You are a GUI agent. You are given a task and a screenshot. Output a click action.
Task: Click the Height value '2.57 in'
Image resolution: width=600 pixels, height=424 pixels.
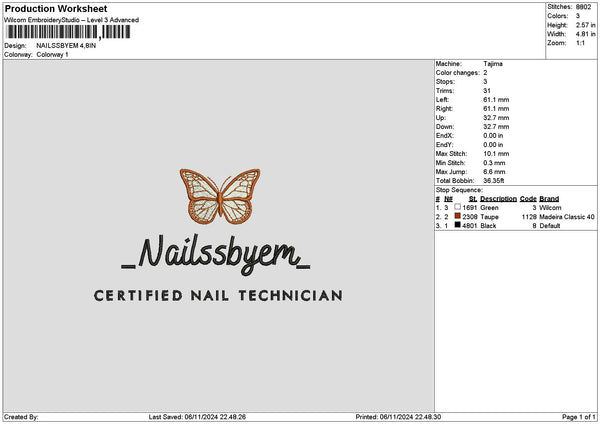(x=585, y=25)
